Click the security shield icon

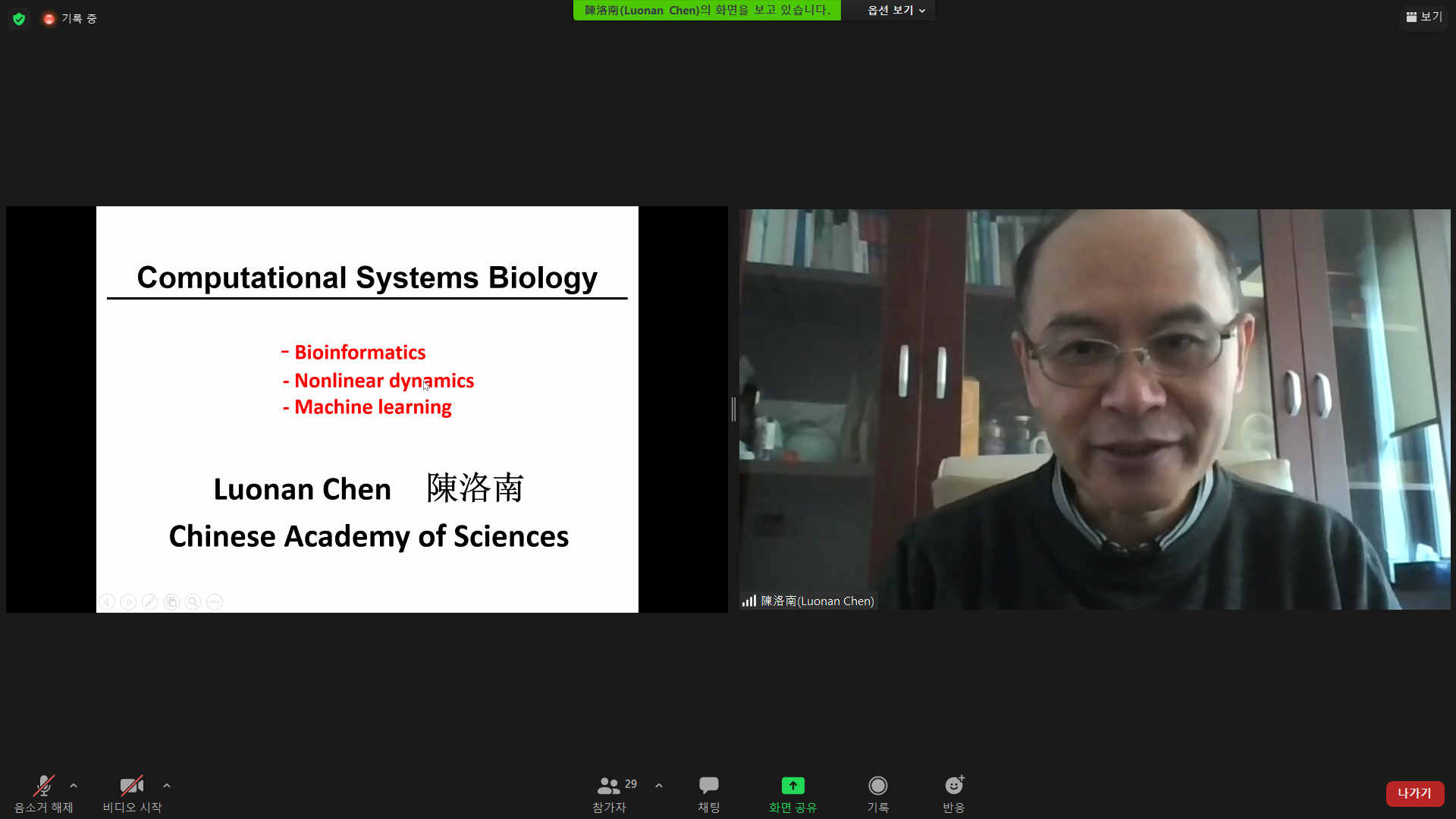point(17,18)
